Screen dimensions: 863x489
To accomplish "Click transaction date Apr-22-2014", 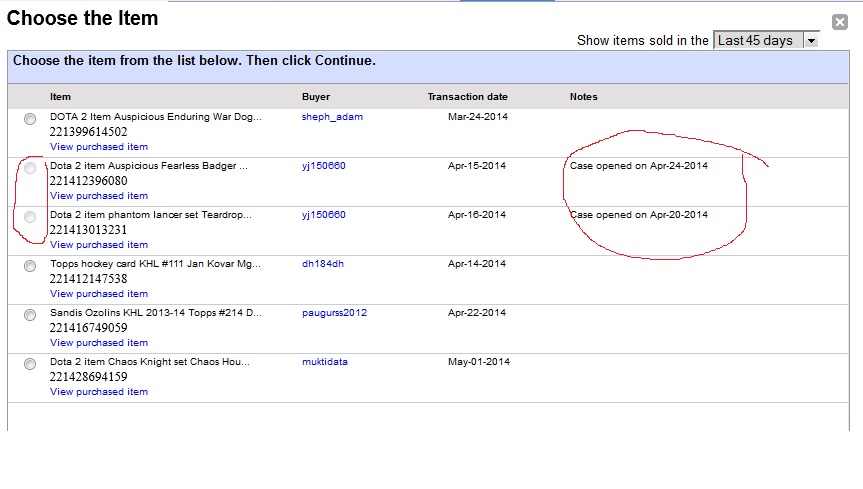I will coord(477,313).
